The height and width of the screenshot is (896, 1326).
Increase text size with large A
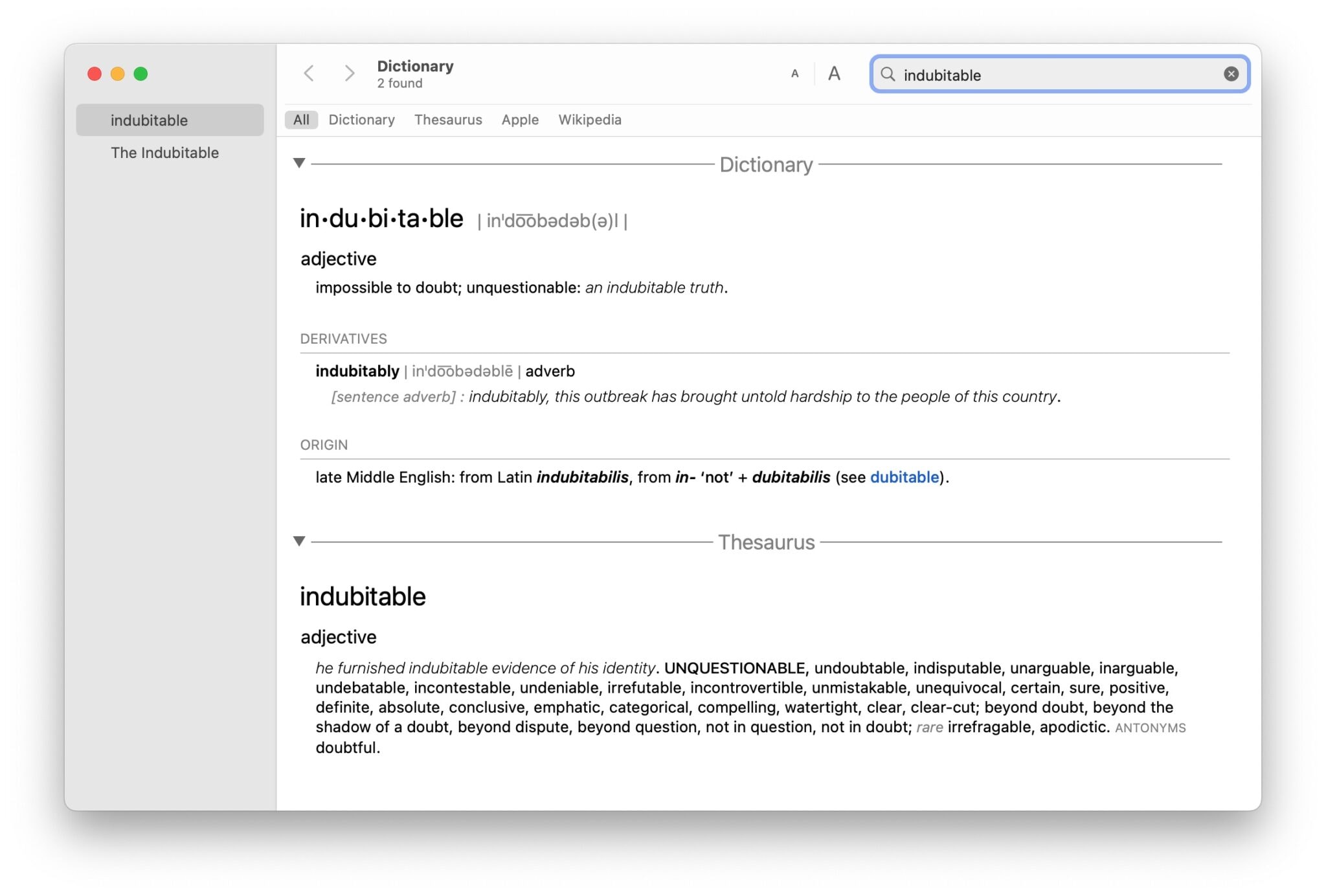click(x=834, y=74)
